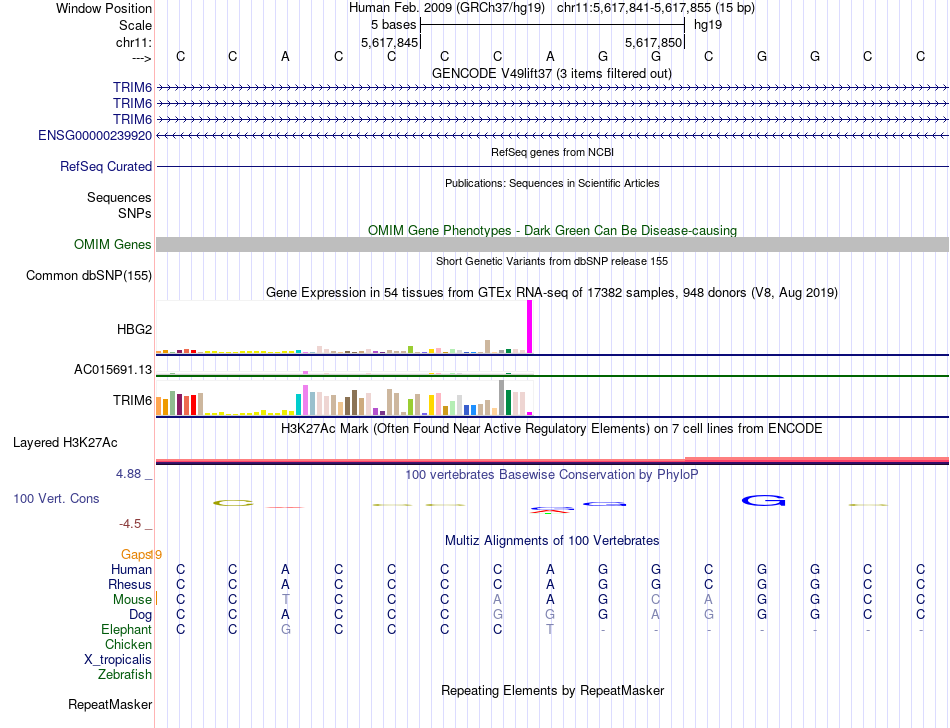The image size is (950, 728).
Task: Select the gray OMIM Genes bar
Action: tap(552, 245)
